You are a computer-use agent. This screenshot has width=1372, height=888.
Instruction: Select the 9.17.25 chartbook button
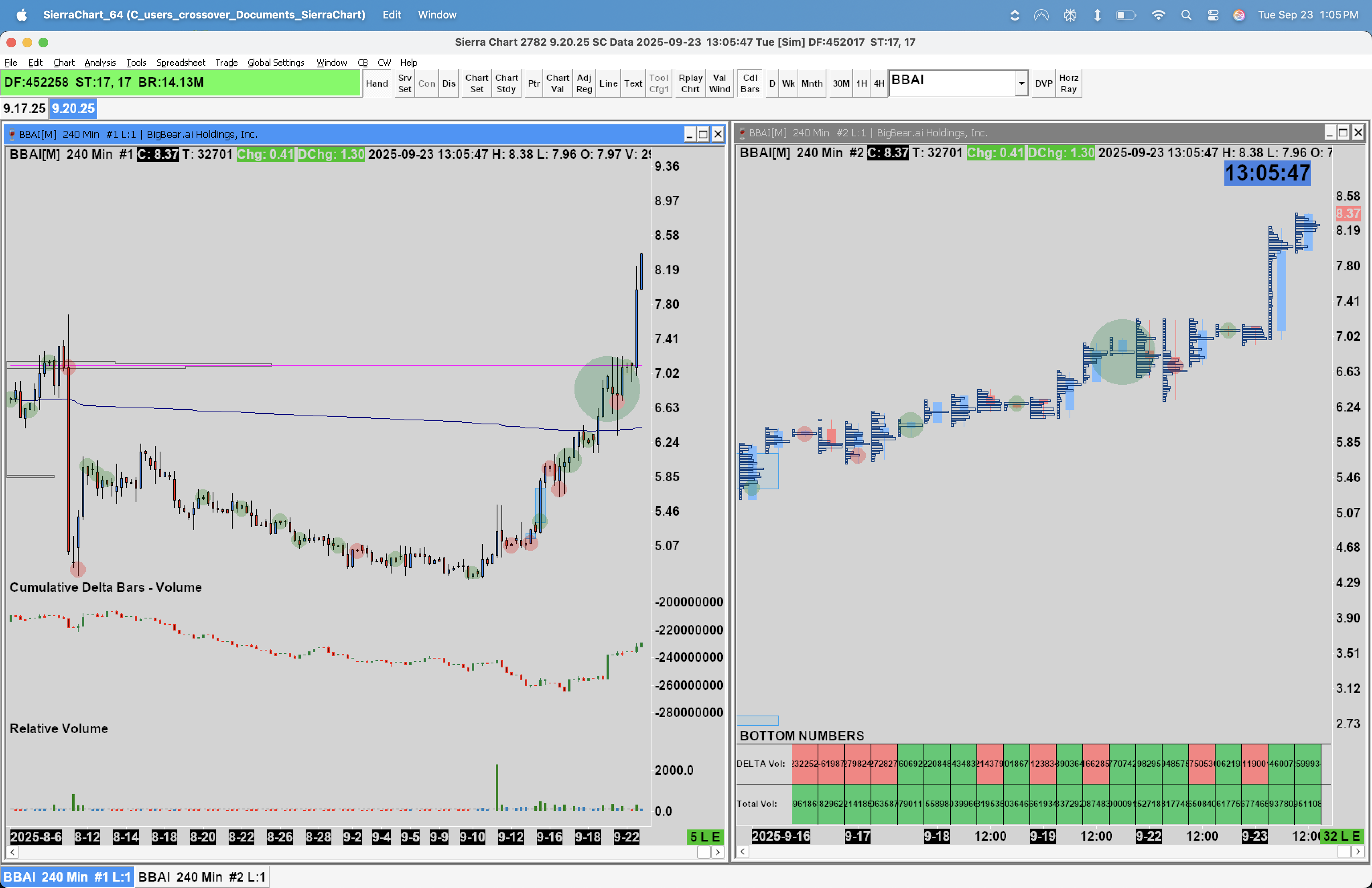24,108
